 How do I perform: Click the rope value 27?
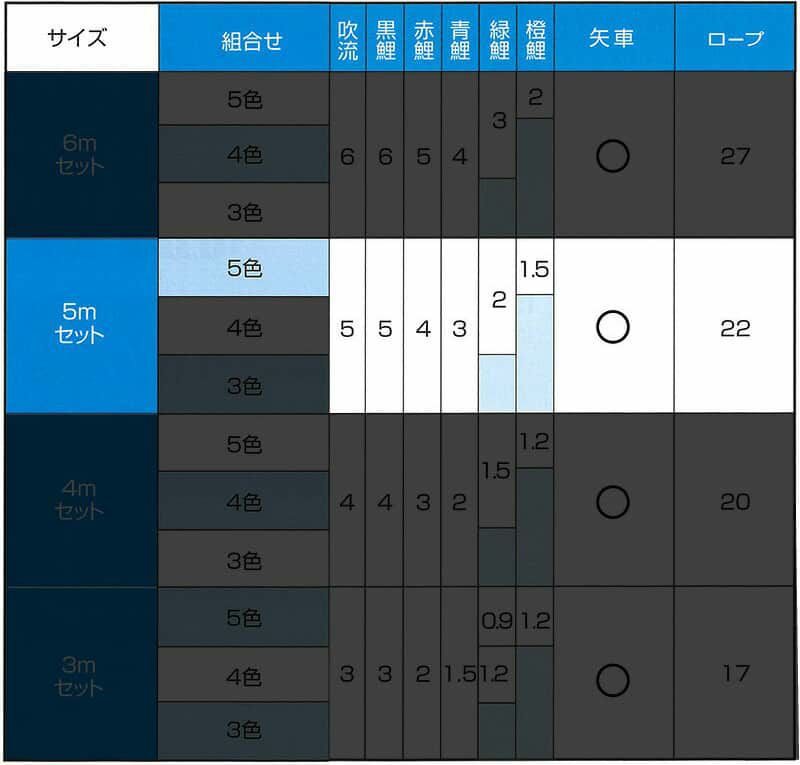(x=735, y=156)
